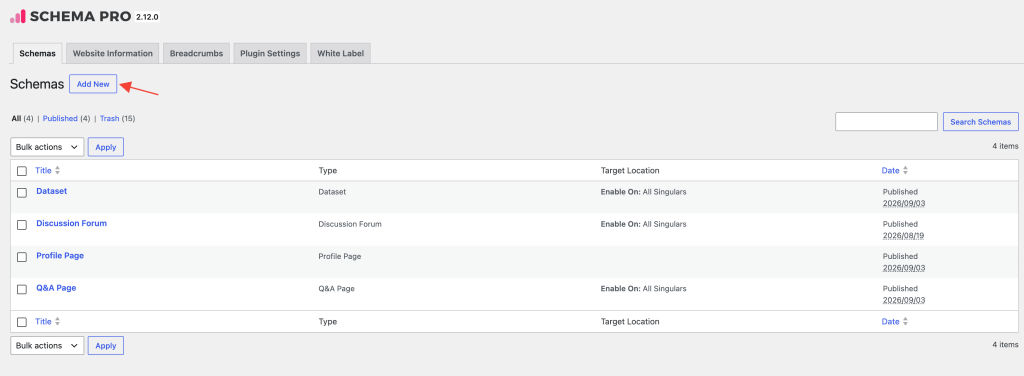Open the top Bulk actions dropdown
The height and width of the screenshot is (376, 1024).
[x=47, y=147]
